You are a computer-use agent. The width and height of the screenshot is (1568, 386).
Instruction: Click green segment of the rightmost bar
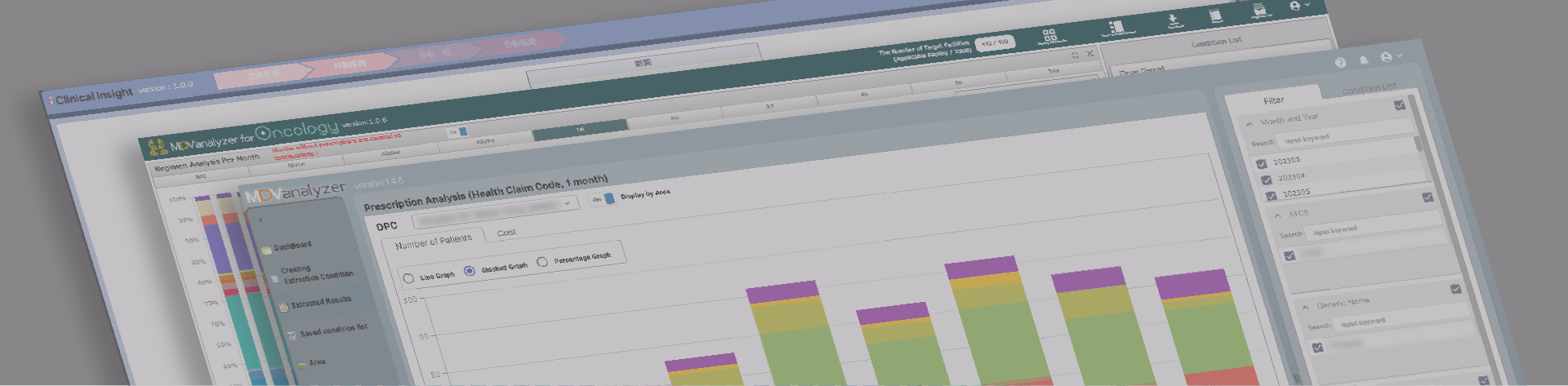[x=1205, y=335]
